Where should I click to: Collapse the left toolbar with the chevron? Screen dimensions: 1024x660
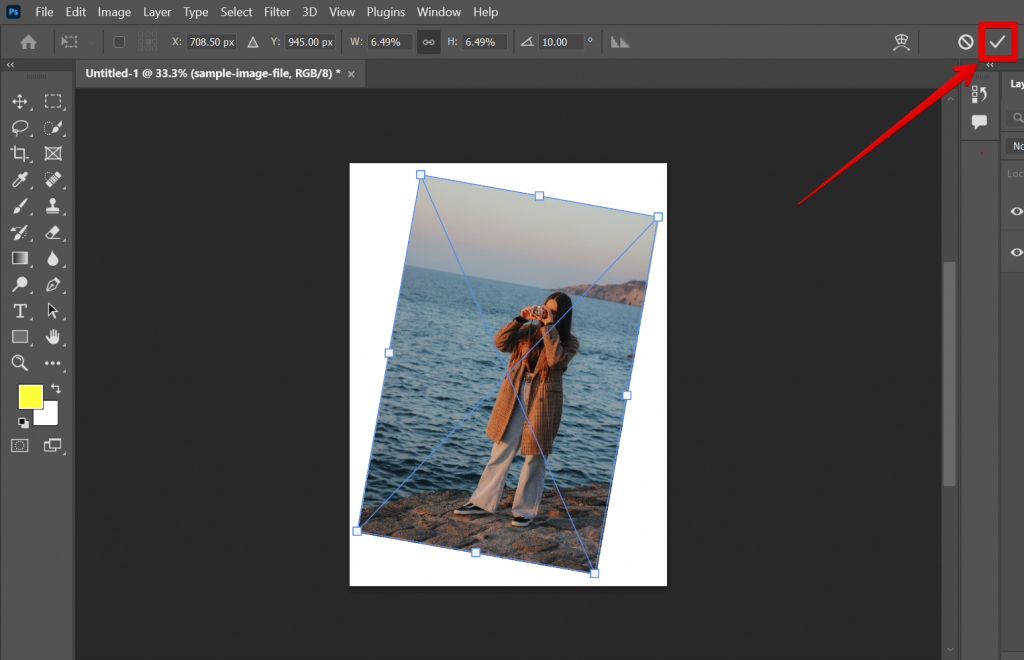click(x=10, y=63)
